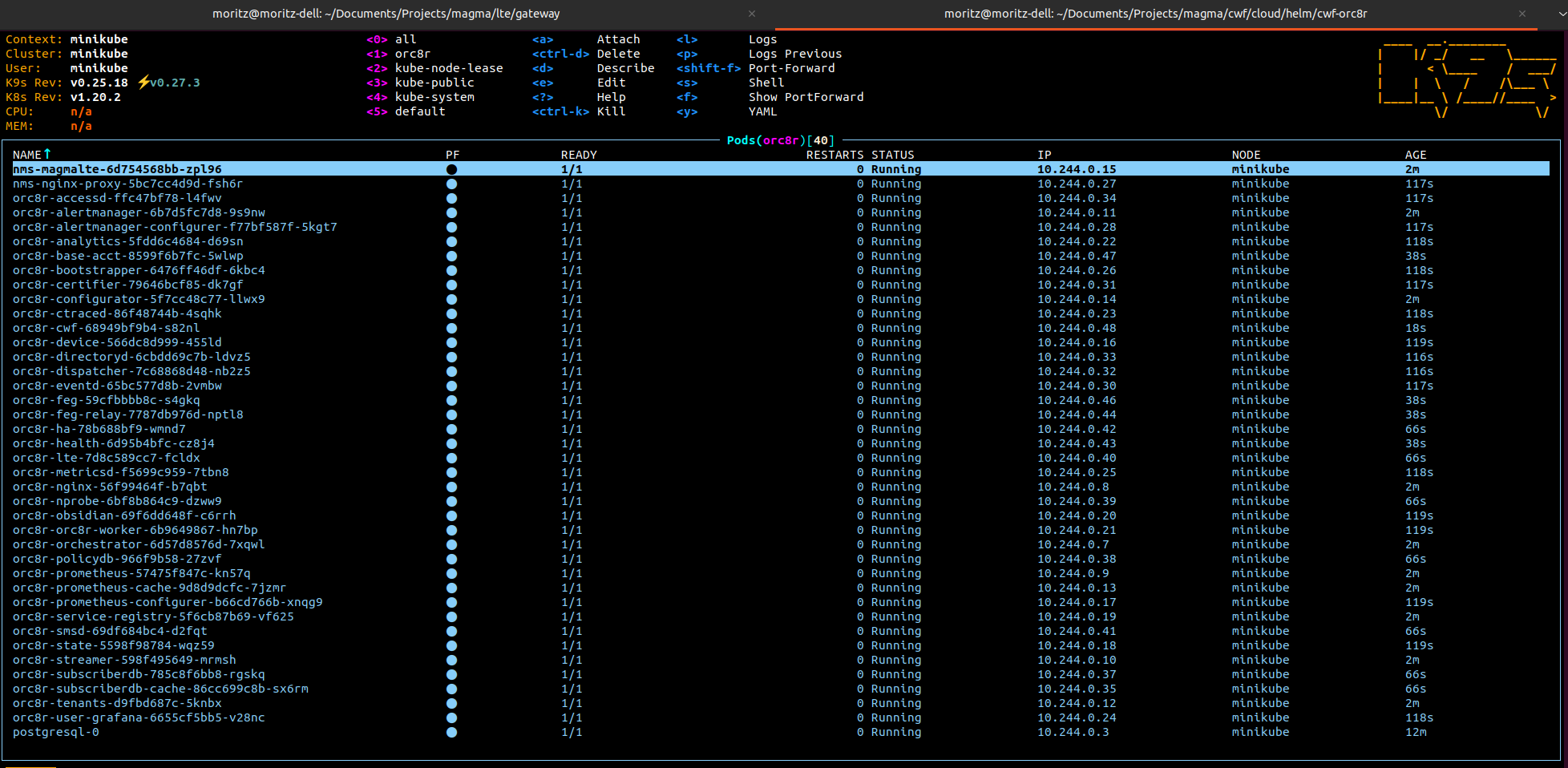The image size is (1568, 768).
Task: Click the RESTARTS column header
Action: point(835,155)
